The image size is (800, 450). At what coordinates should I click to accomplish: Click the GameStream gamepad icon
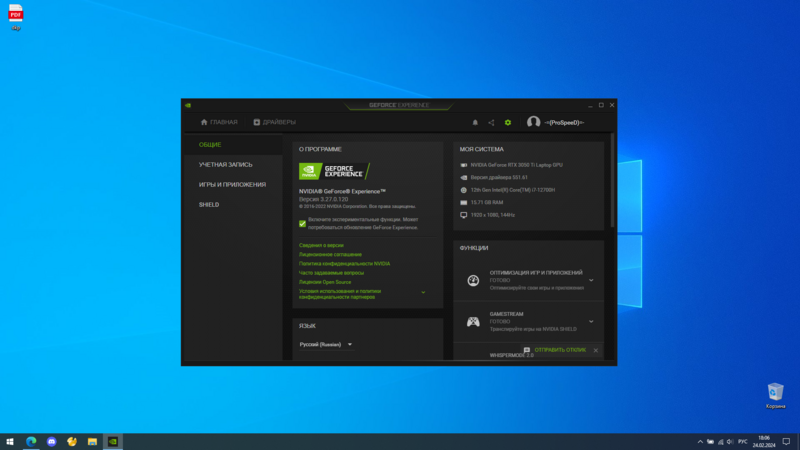473,321
